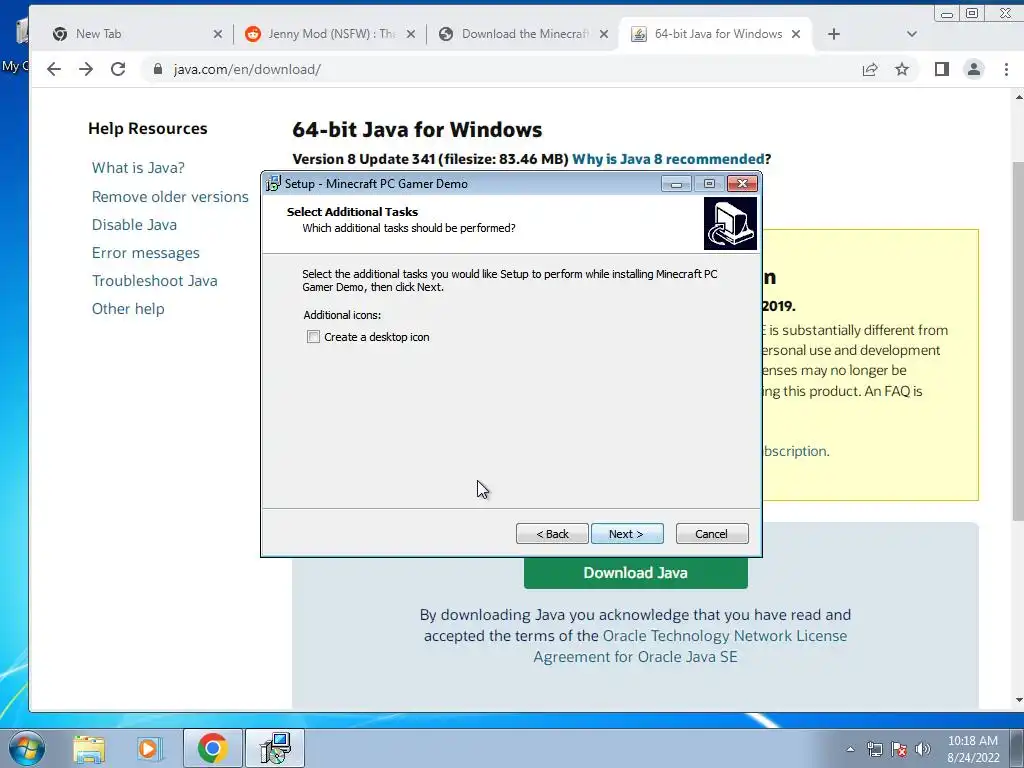Maximize the setup wizard window

pos(709,184)
